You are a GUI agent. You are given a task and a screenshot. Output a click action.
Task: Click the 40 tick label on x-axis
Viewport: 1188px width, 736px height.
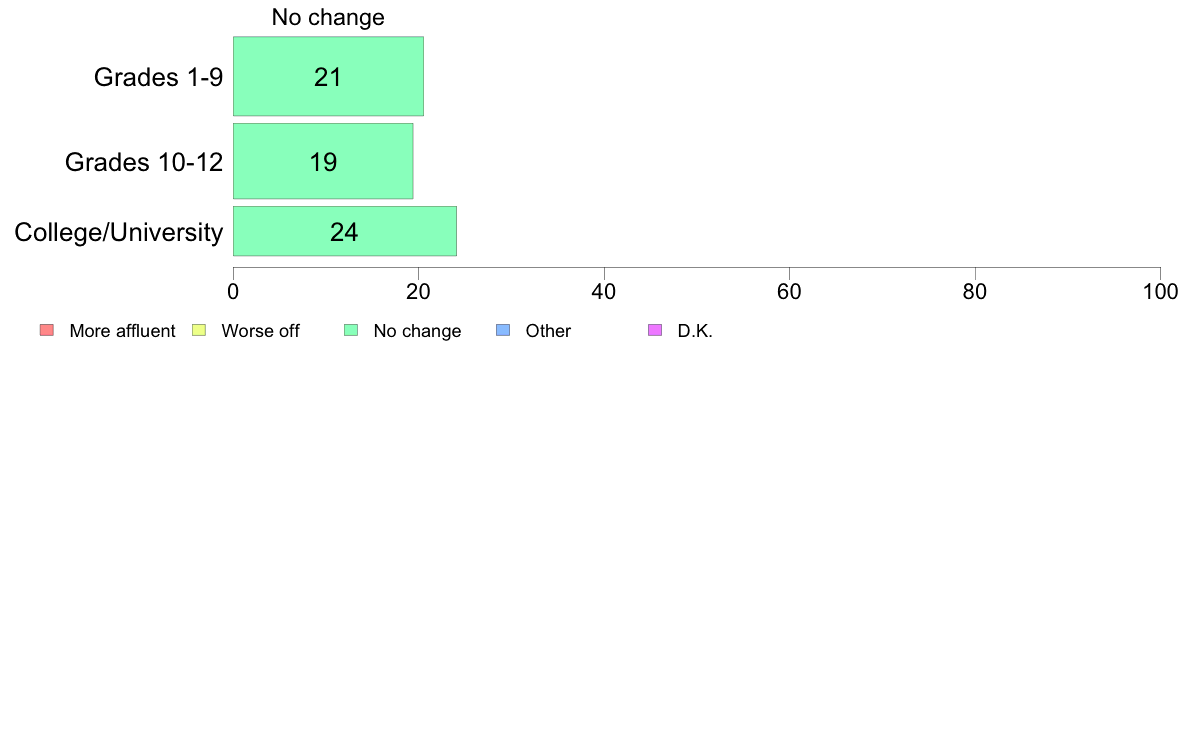(604, 292)
